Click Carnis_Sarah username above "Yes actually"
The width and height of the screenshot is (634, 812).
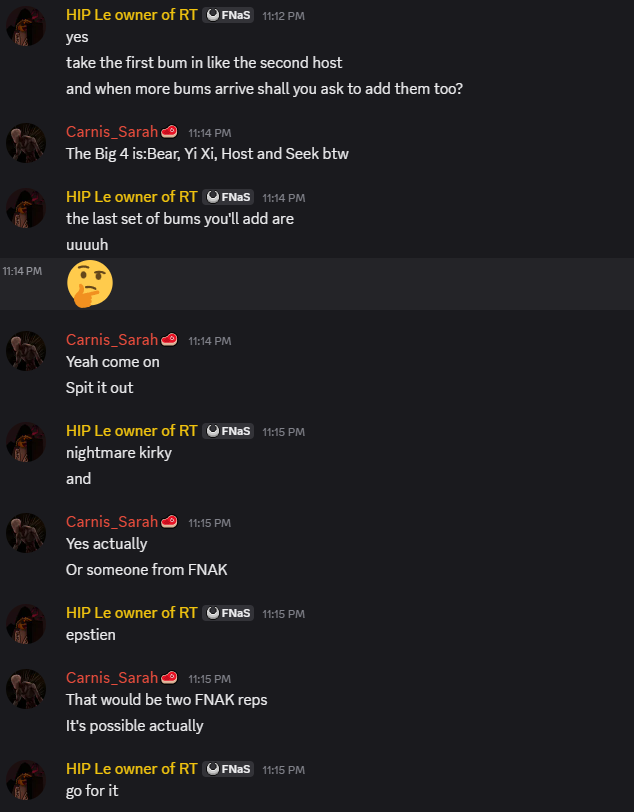tap(112, 522)
